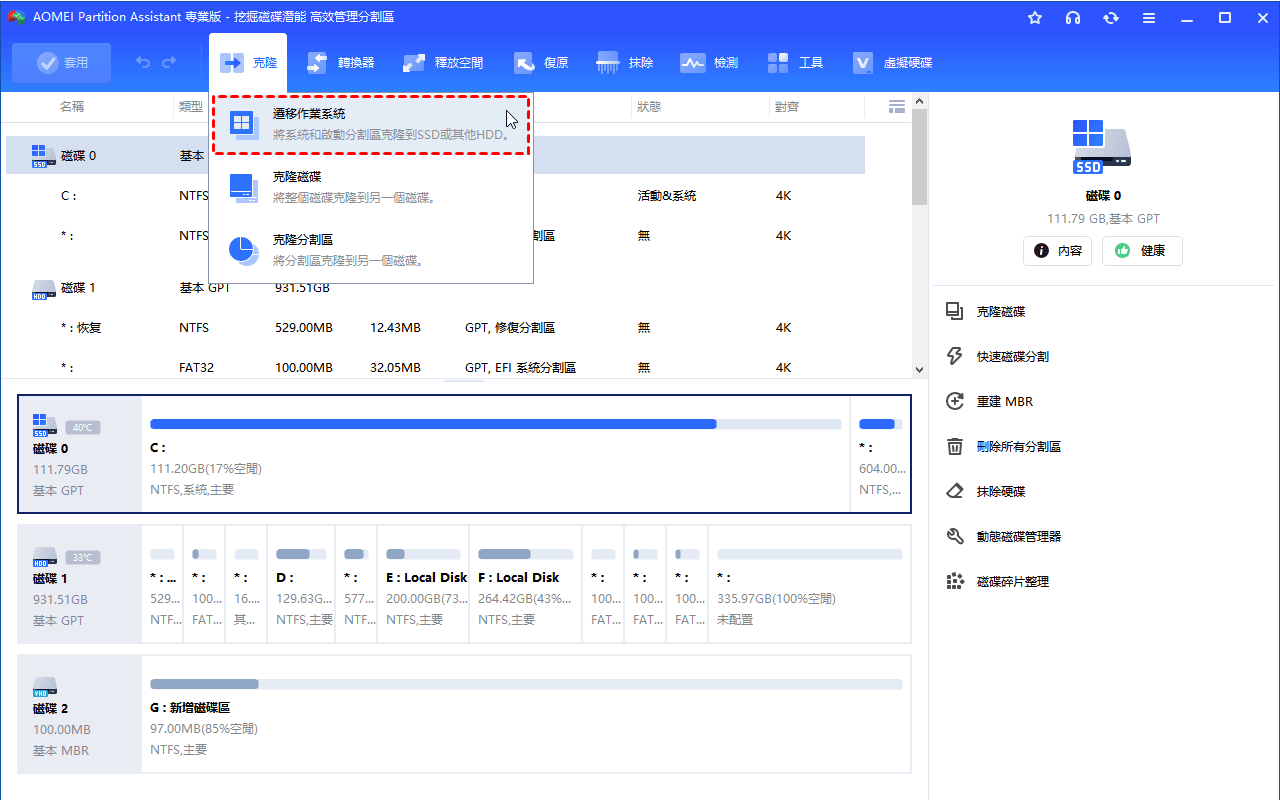Open column settings list icon
This screenshot has height=800, width=1280.
896,106
